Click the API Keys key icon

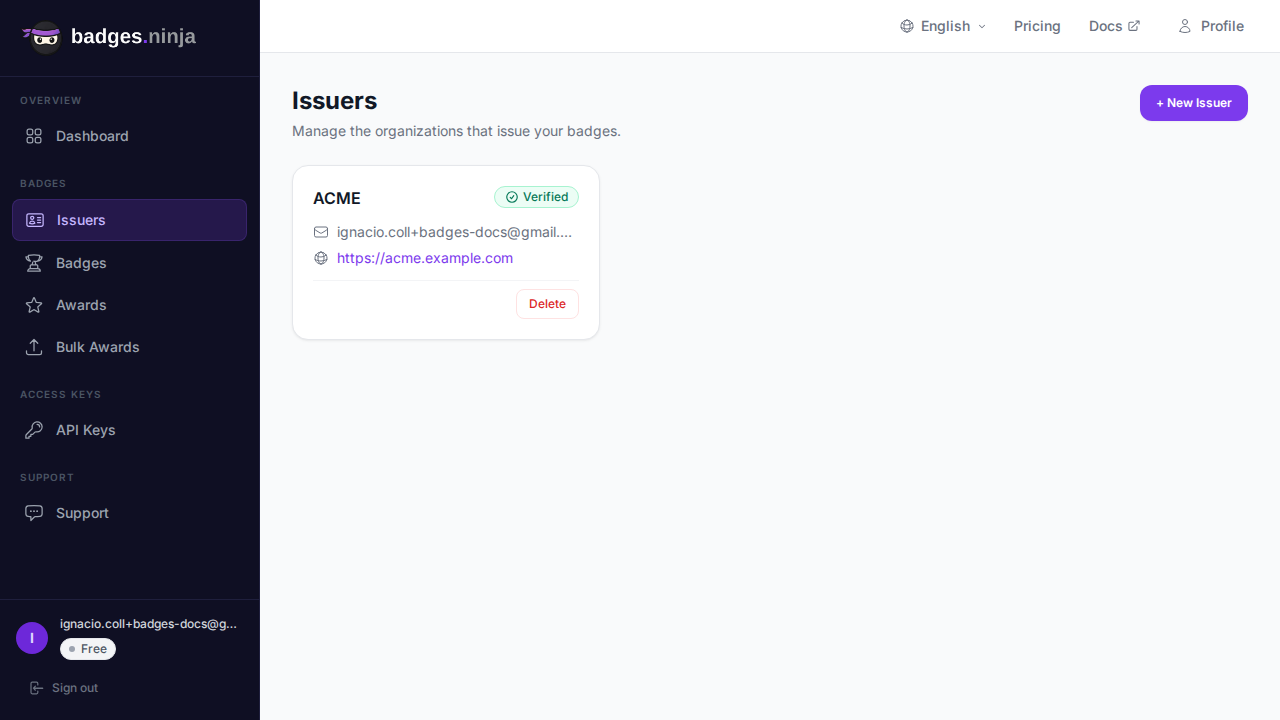tap(34, 430)
